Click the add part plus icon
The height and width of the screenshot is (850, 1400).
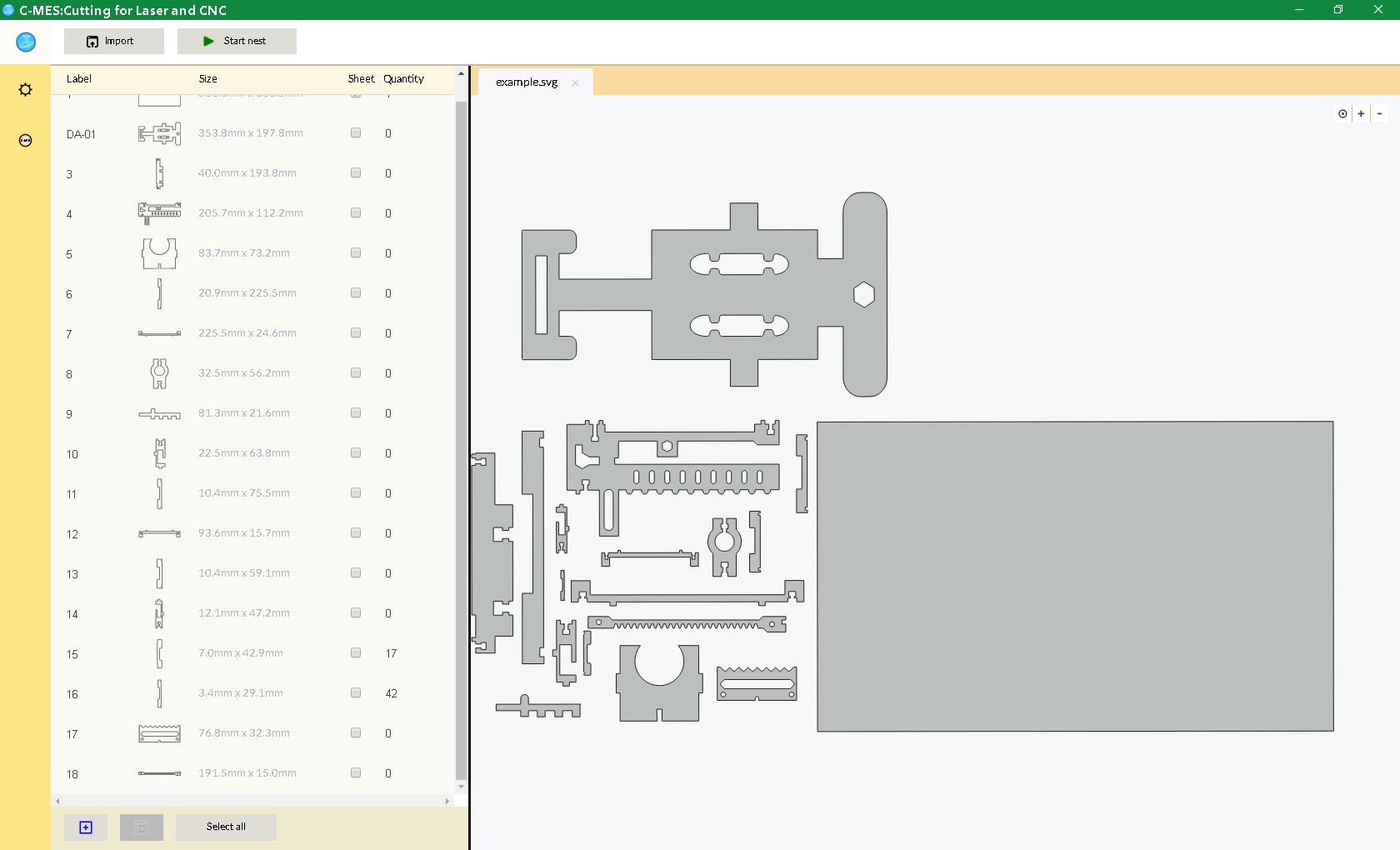(86, 827)
